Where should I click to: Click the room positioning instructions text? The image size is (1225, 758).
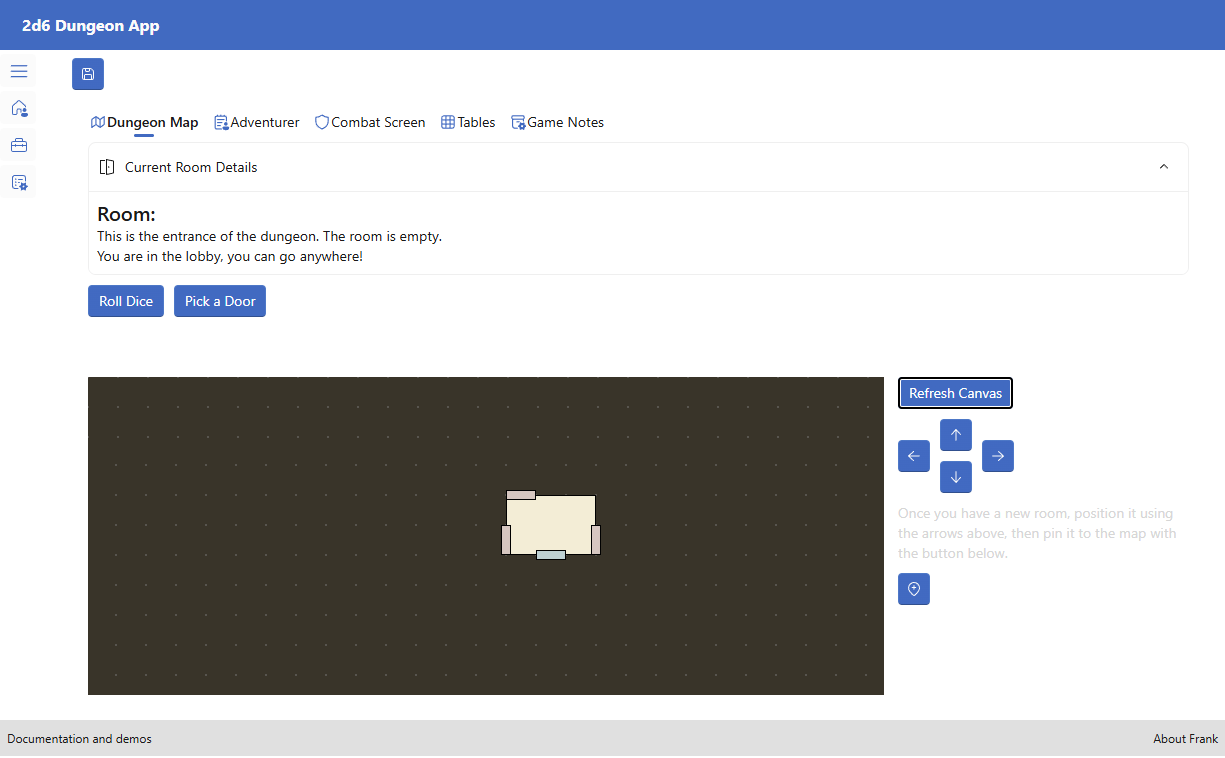(1037, 533)
